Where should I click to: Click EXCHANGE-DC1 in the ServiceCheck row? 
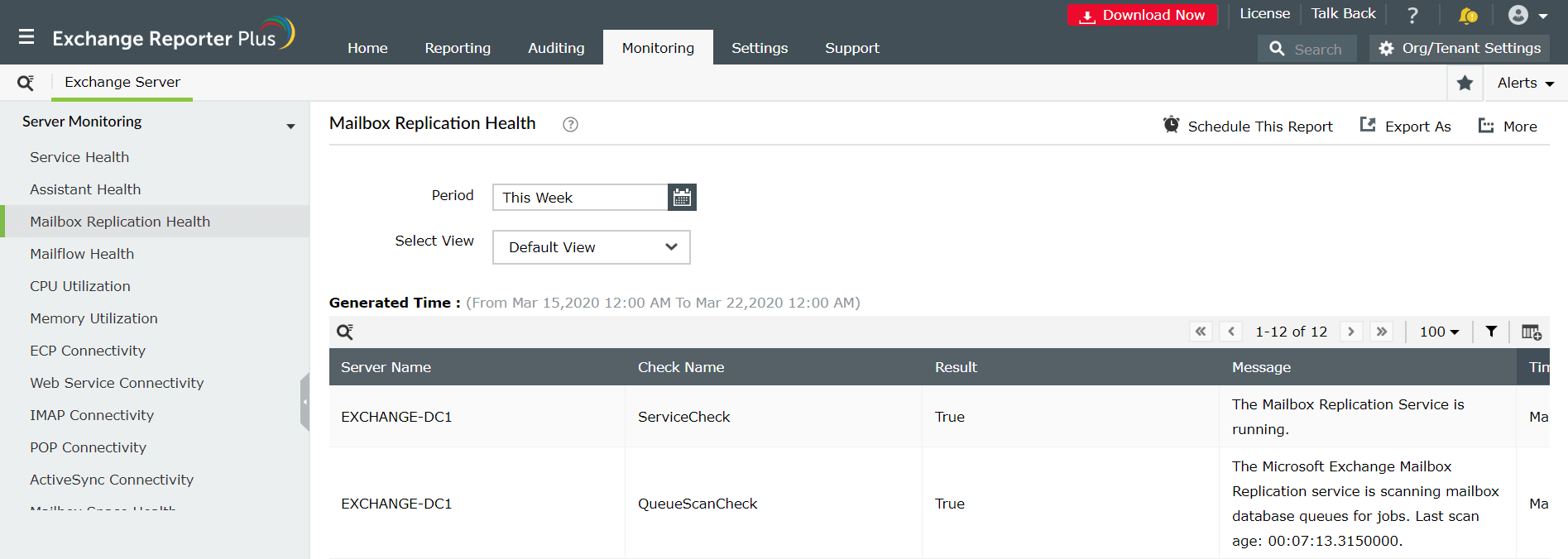point(396,417)
